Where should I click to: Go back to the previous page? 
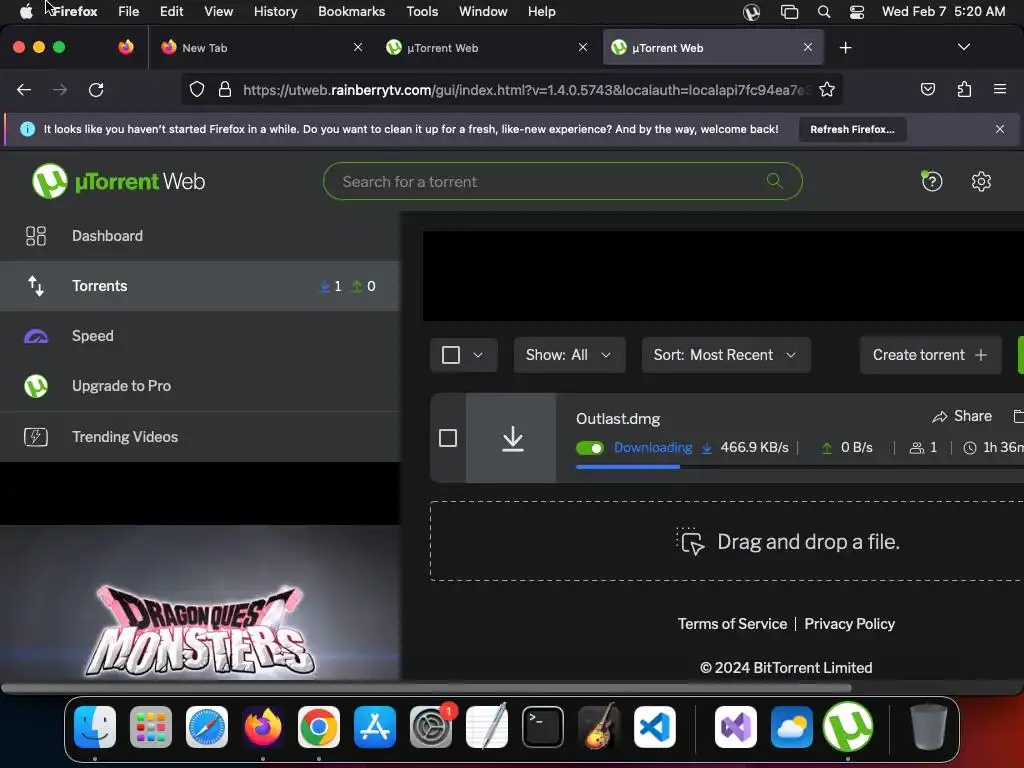(x=24, y=89)
